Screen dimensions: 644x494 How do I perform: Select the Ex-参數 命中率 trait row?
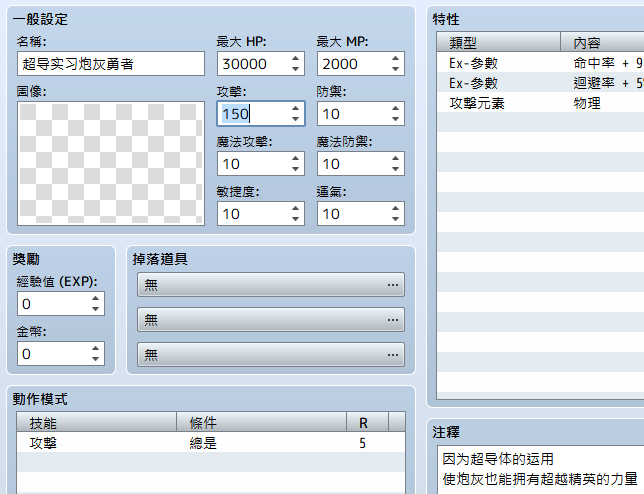540,63
